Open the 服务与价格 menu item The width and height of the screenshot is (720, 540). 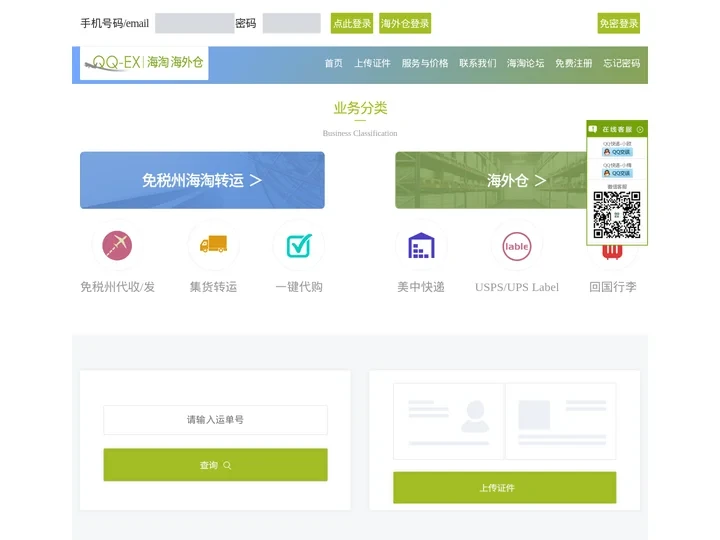pyautogui.click(x=425, y=63)
